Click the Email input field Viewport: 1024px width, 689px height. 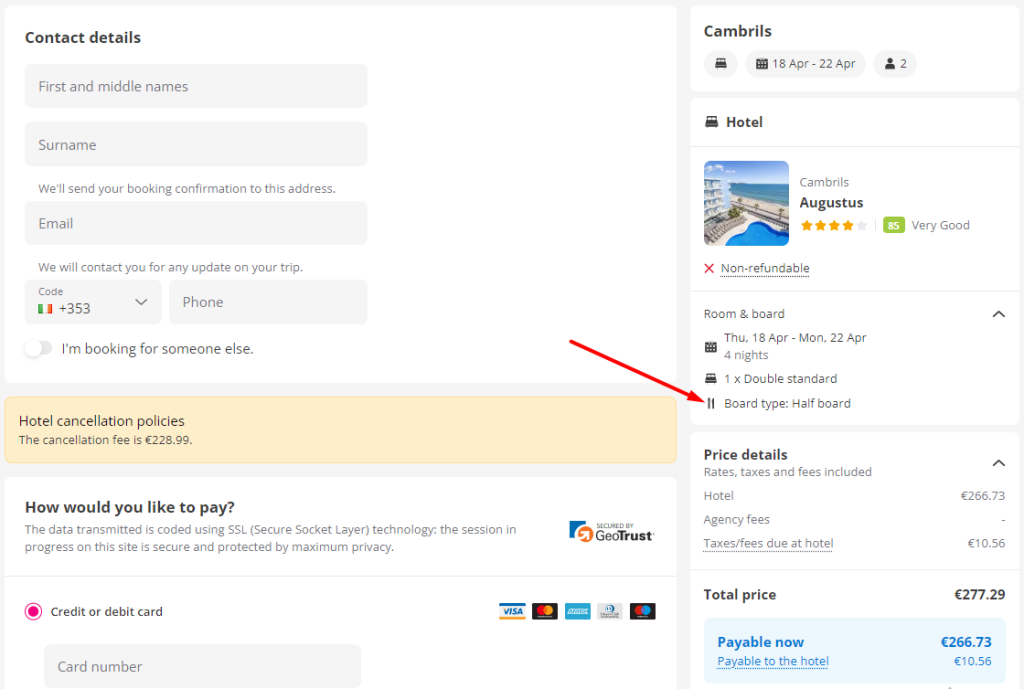coord(196,224)
